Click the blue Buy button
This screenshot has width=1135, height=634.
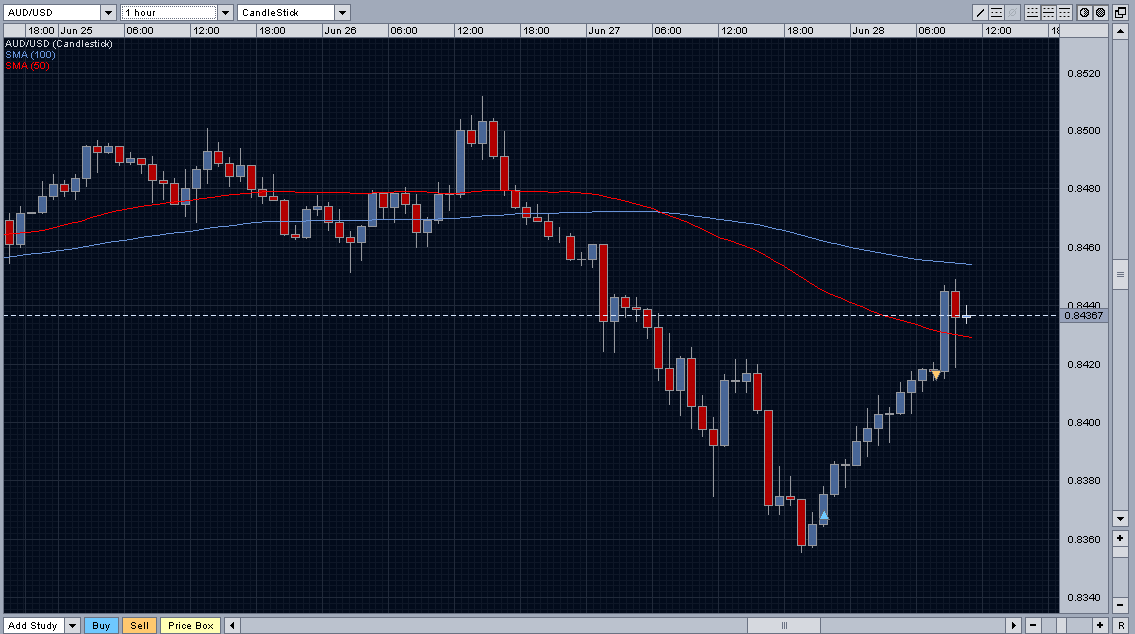[x=101, y=625]
